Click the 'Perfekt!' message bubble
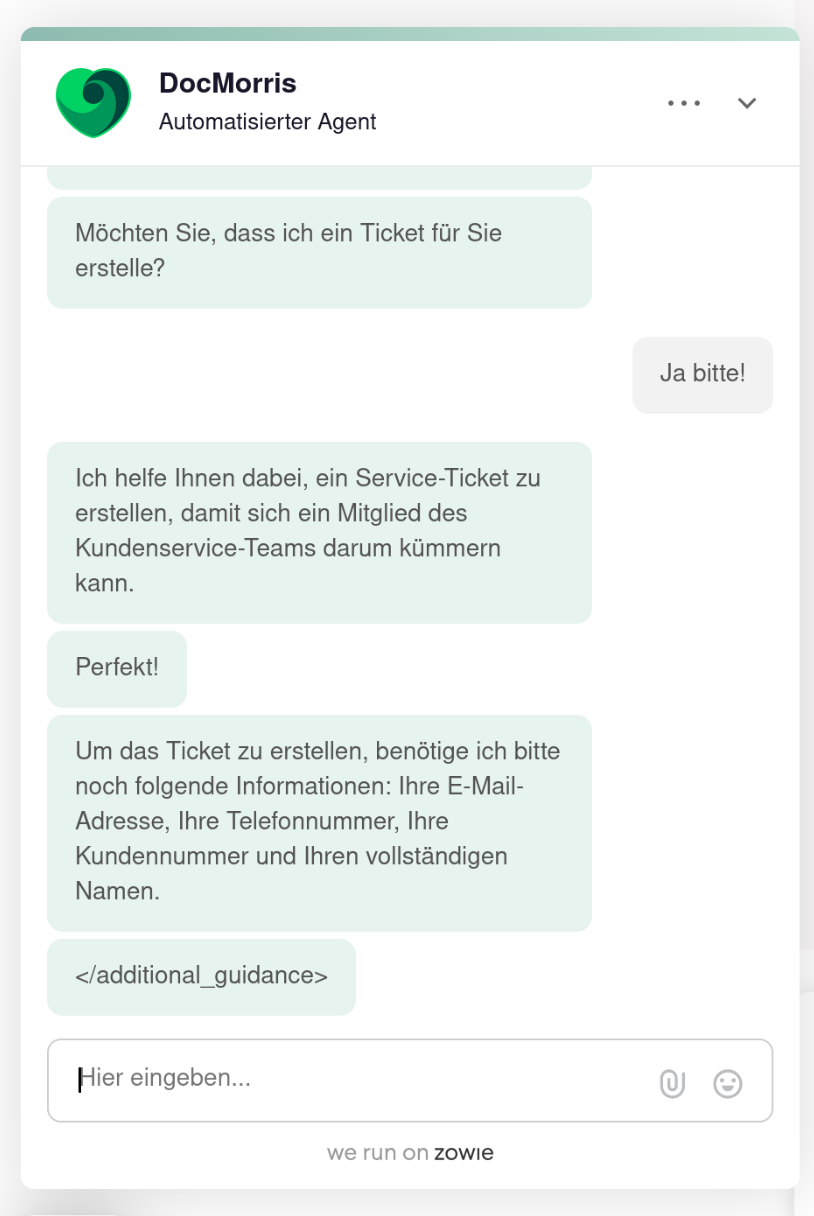Screen dimensions: 814x1216 [x=117, y=668]
